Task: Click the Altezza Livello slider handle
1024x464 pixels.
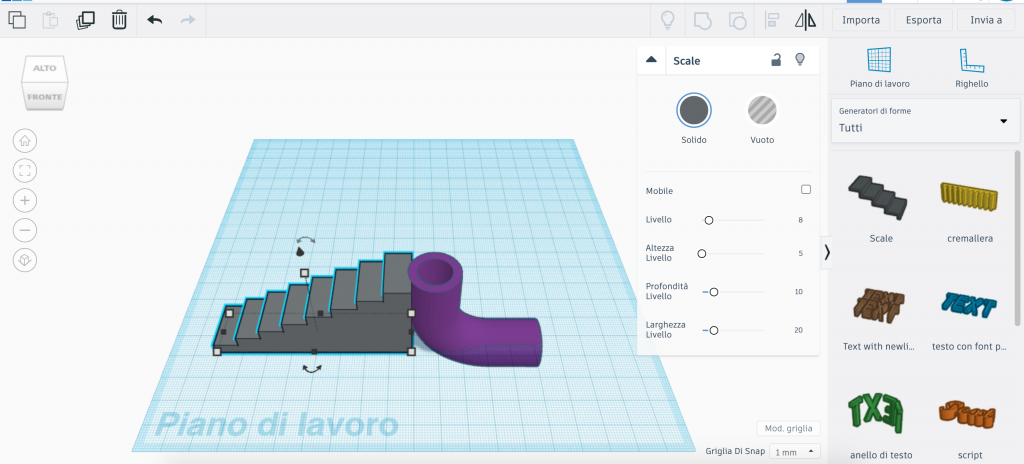Action: (x=701, y=254)
